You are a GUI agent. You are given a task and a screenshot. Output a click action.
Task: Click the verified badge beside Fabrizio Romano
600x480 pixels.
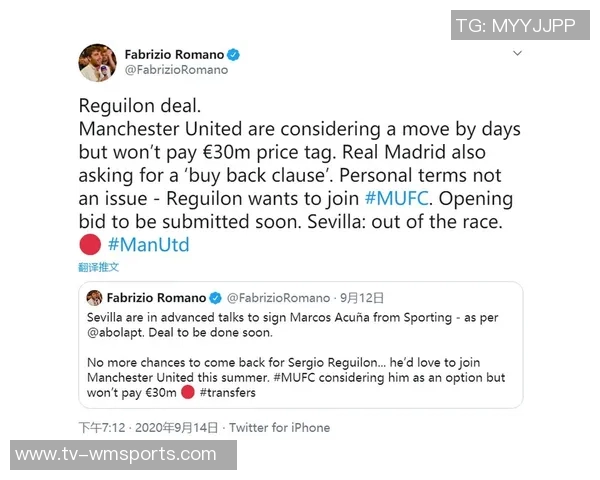pyautogui.click(x=233, y=55)
